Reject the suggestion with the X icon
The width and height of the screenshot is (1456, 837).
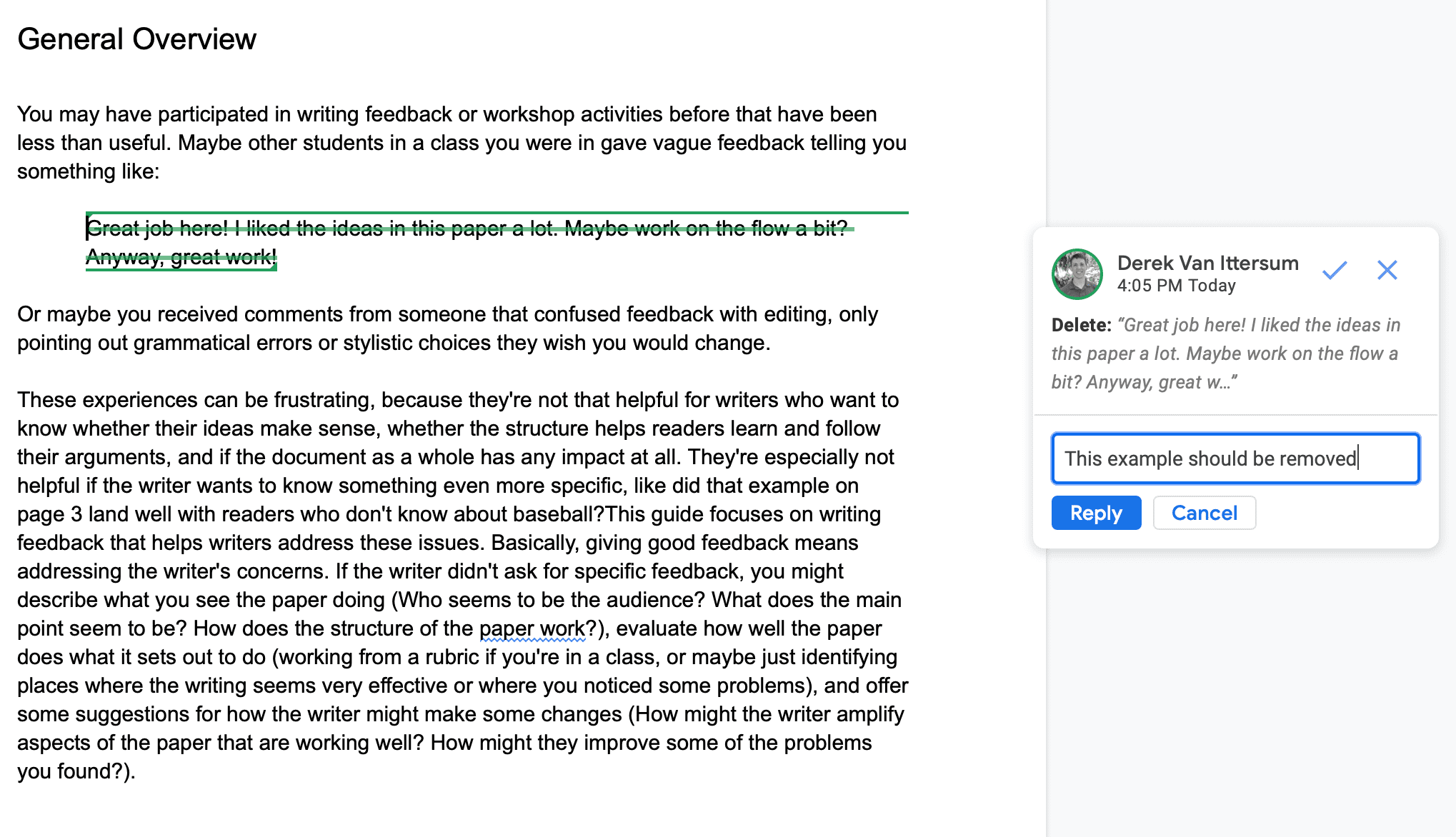click(1387, 270)
